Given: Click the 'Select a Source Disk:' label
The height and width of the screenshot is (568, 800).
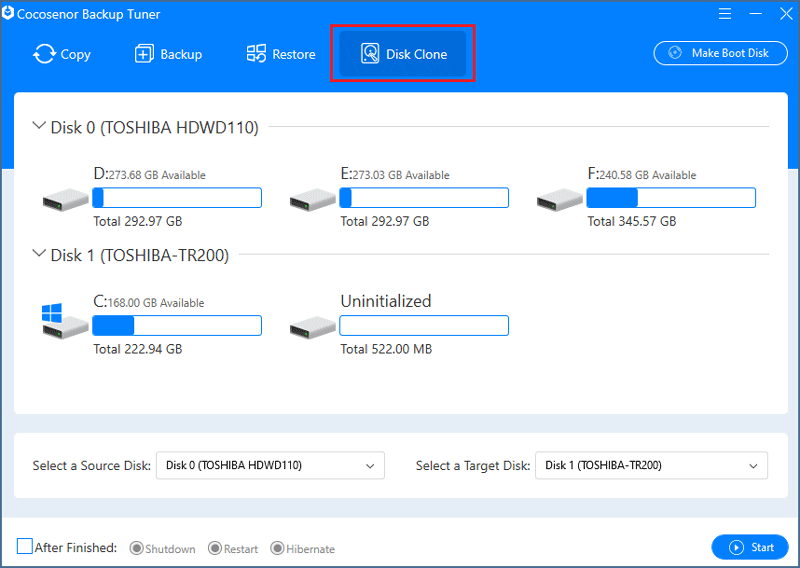Looking at the screenshot, I should 92,466.
